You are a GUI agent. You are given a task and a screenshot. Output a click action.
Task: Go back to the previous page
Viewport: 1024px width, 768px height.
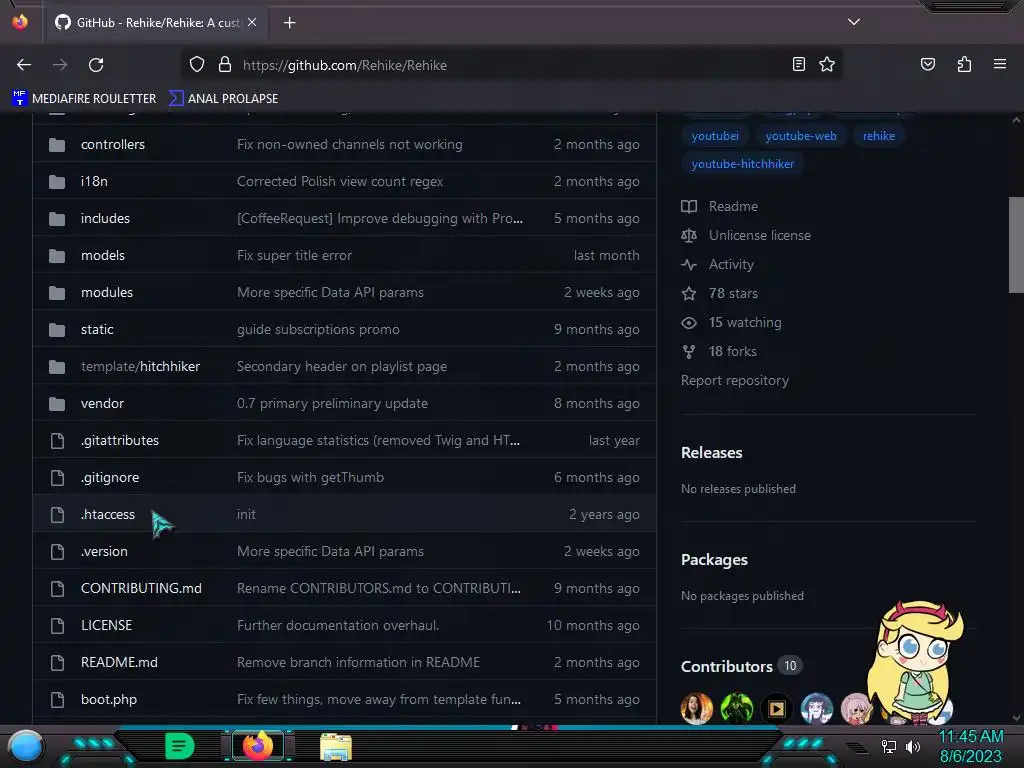[24, 65]
